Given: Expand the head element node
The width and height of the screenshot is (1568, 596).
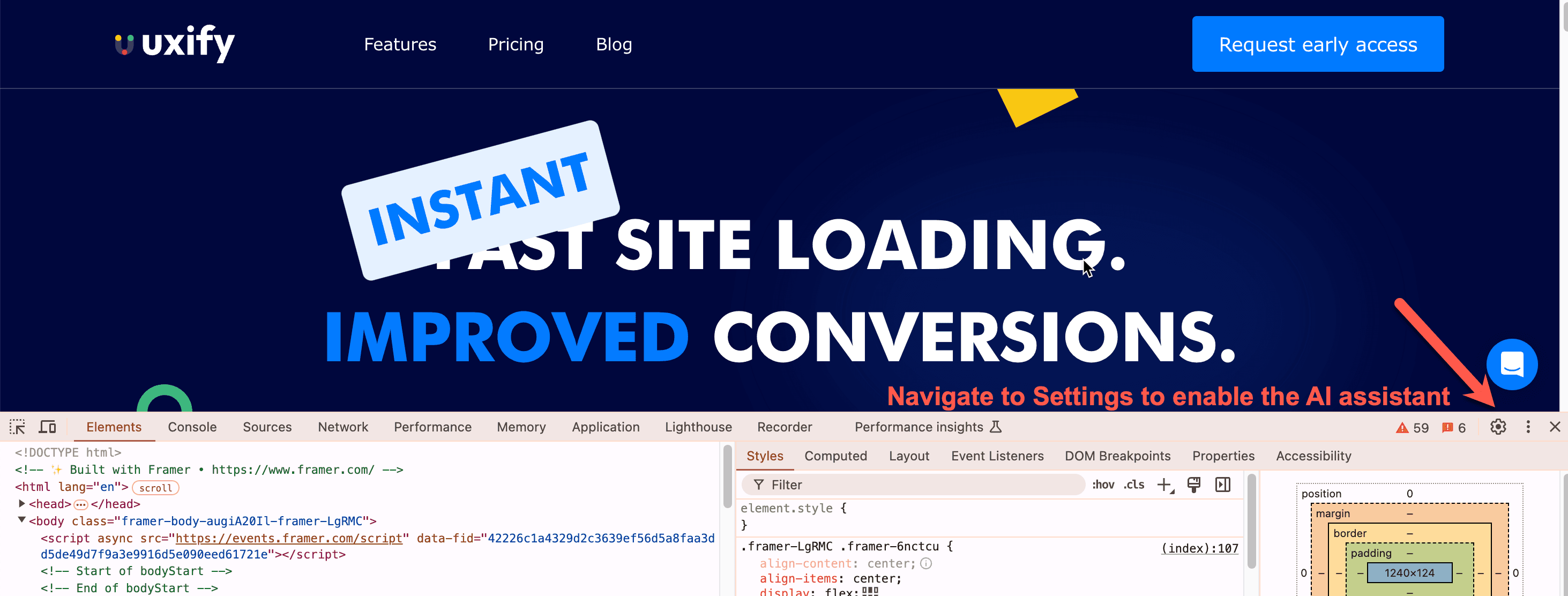Looking at the screenshot, I should 22,503.
